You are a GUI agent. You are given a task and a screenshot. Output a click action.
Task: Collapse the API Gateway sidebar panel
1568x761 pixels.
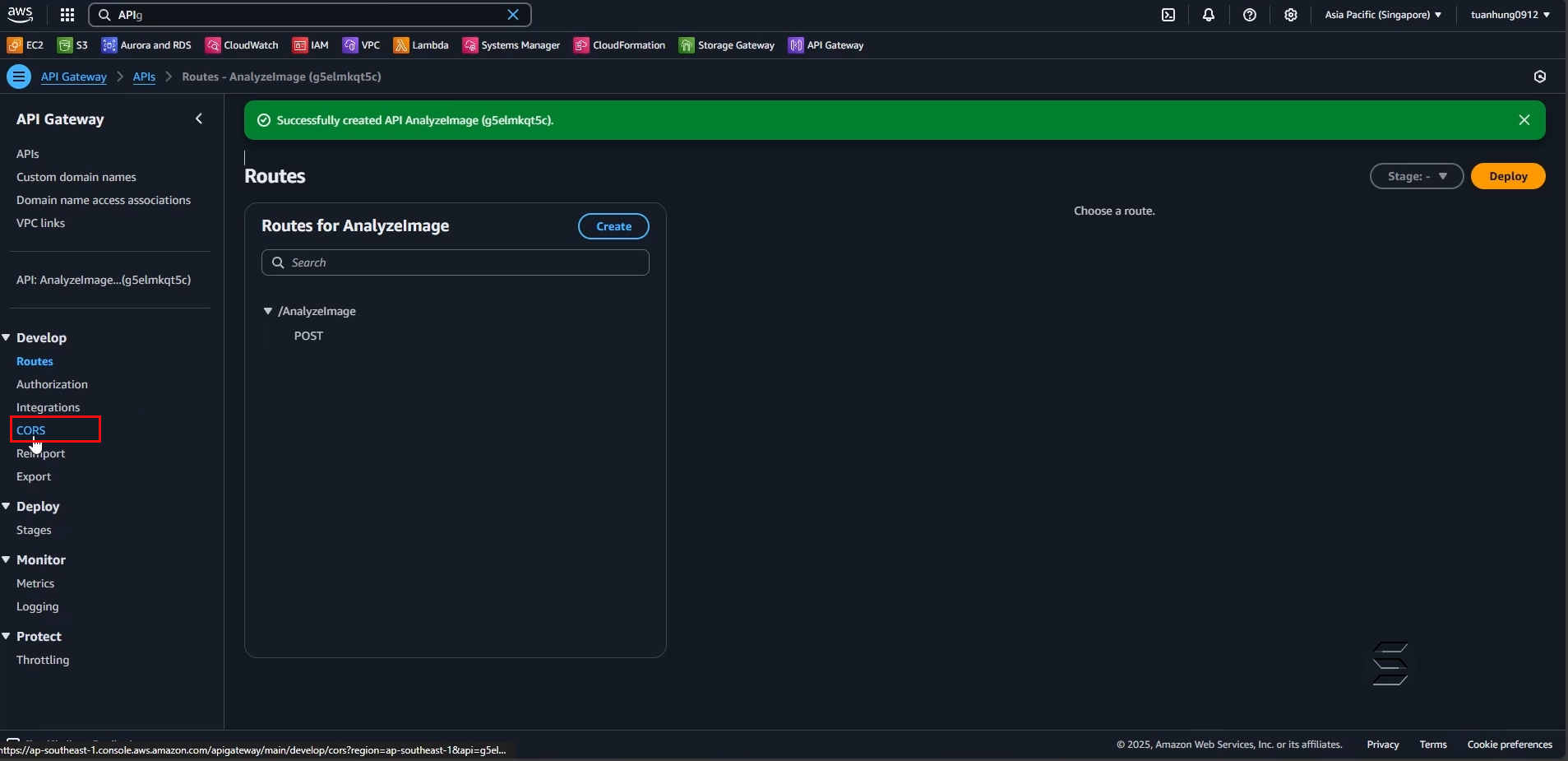pyautogui.click(x=199, y=119)
